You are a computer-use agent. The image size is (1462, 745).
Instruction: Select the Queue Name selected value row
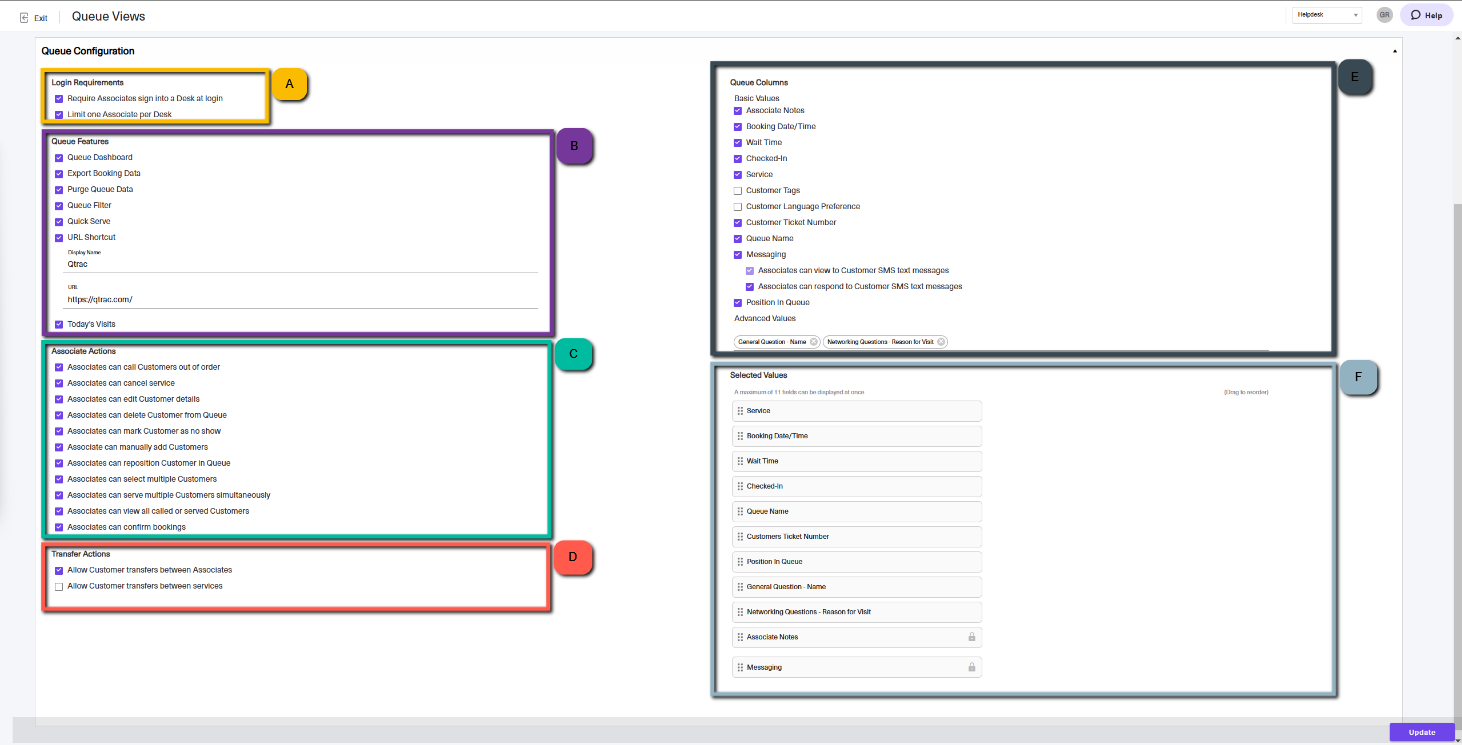(857, 511)
